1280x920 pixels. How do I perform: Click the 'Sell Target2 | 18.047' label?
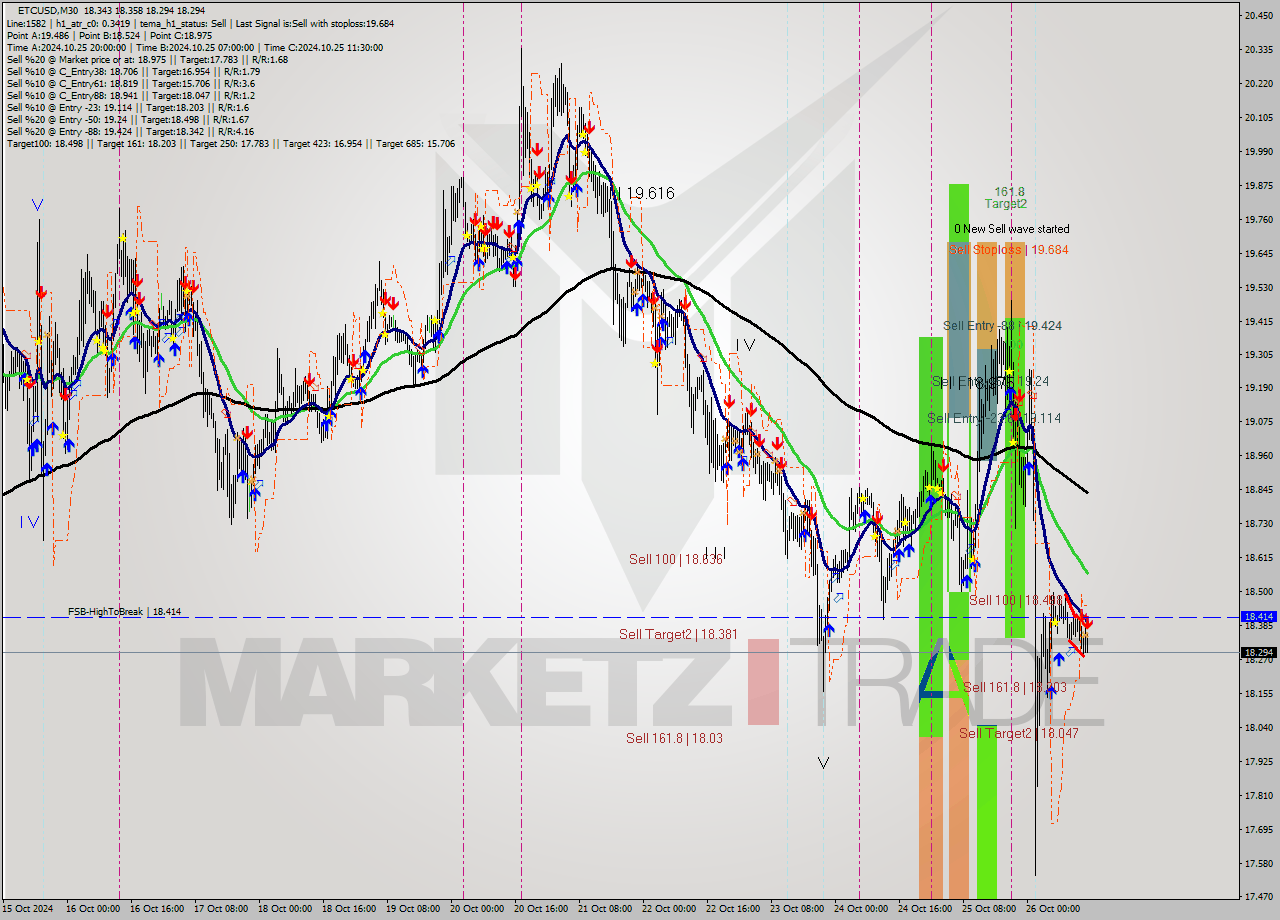tap(1018, 733)
